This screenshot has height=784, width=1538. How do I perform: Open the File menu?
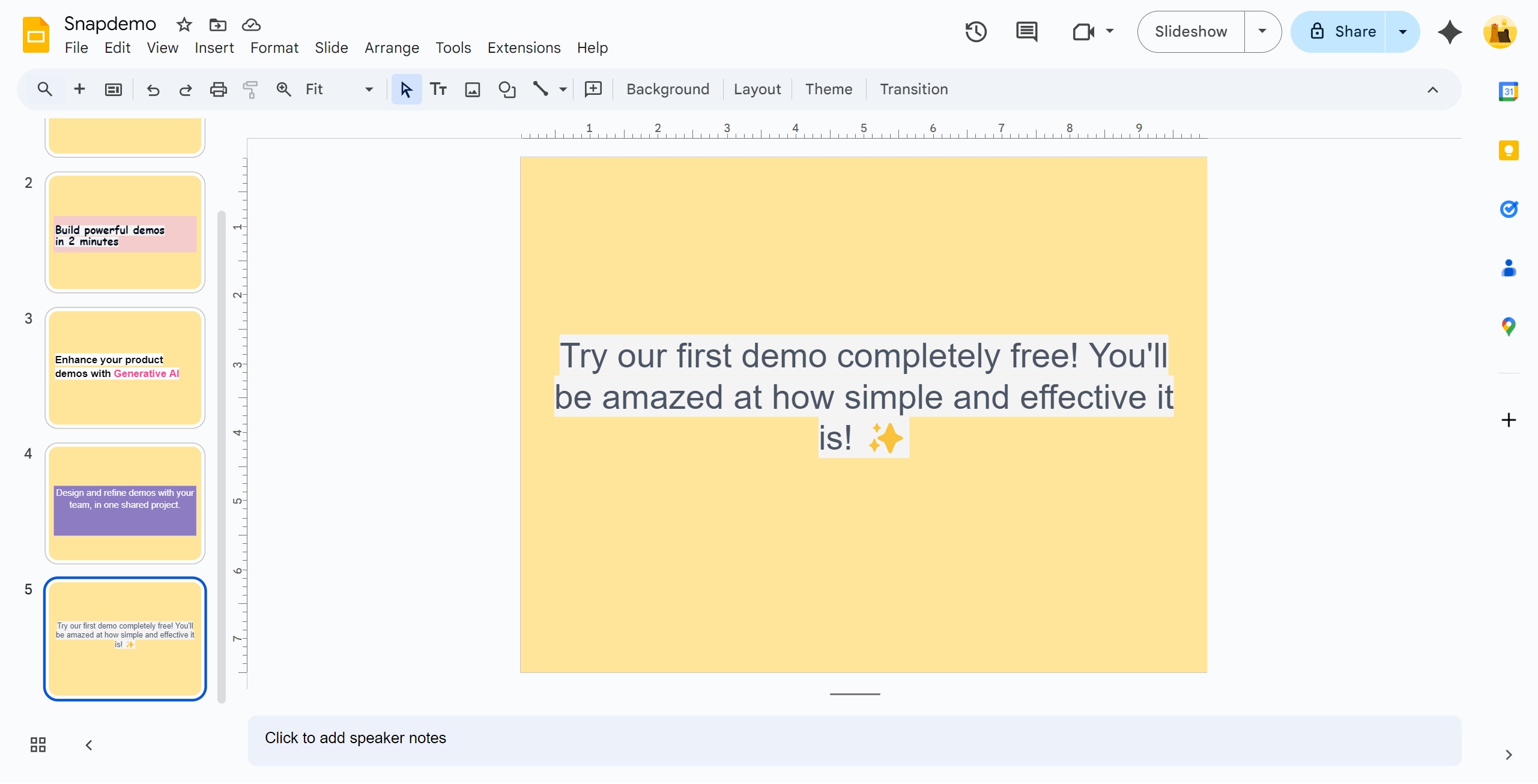[x=76, y=47]
